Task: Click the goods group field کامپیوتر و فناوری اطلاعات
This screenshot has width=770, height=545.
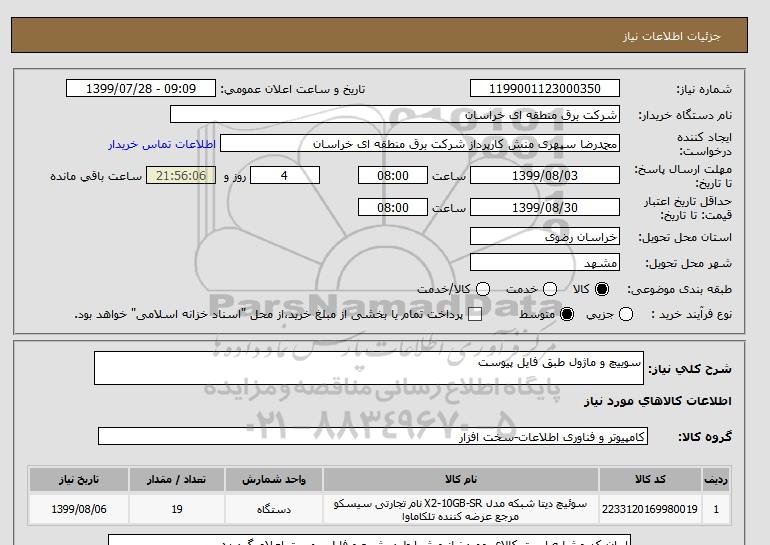Action: point(373,436)
